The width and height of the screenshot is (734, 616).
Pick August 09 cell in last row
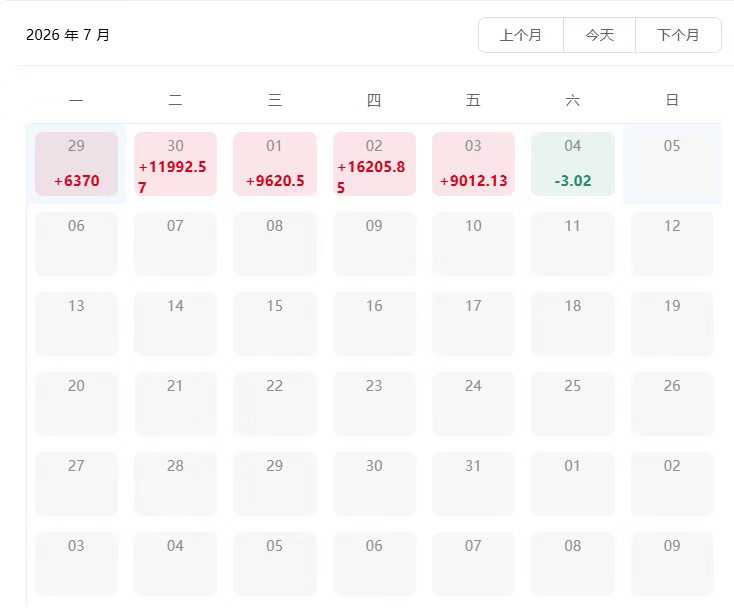(672, 564)
